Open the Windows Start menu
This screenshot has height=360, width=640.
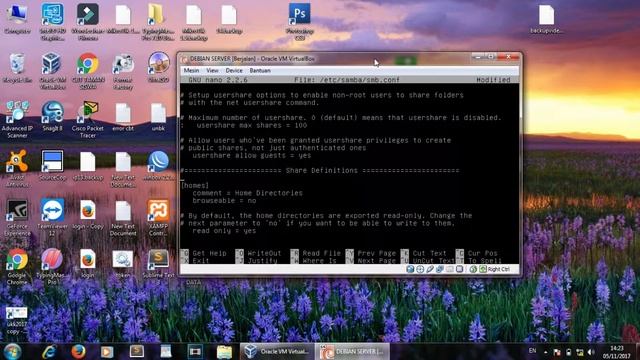(12, 351)
